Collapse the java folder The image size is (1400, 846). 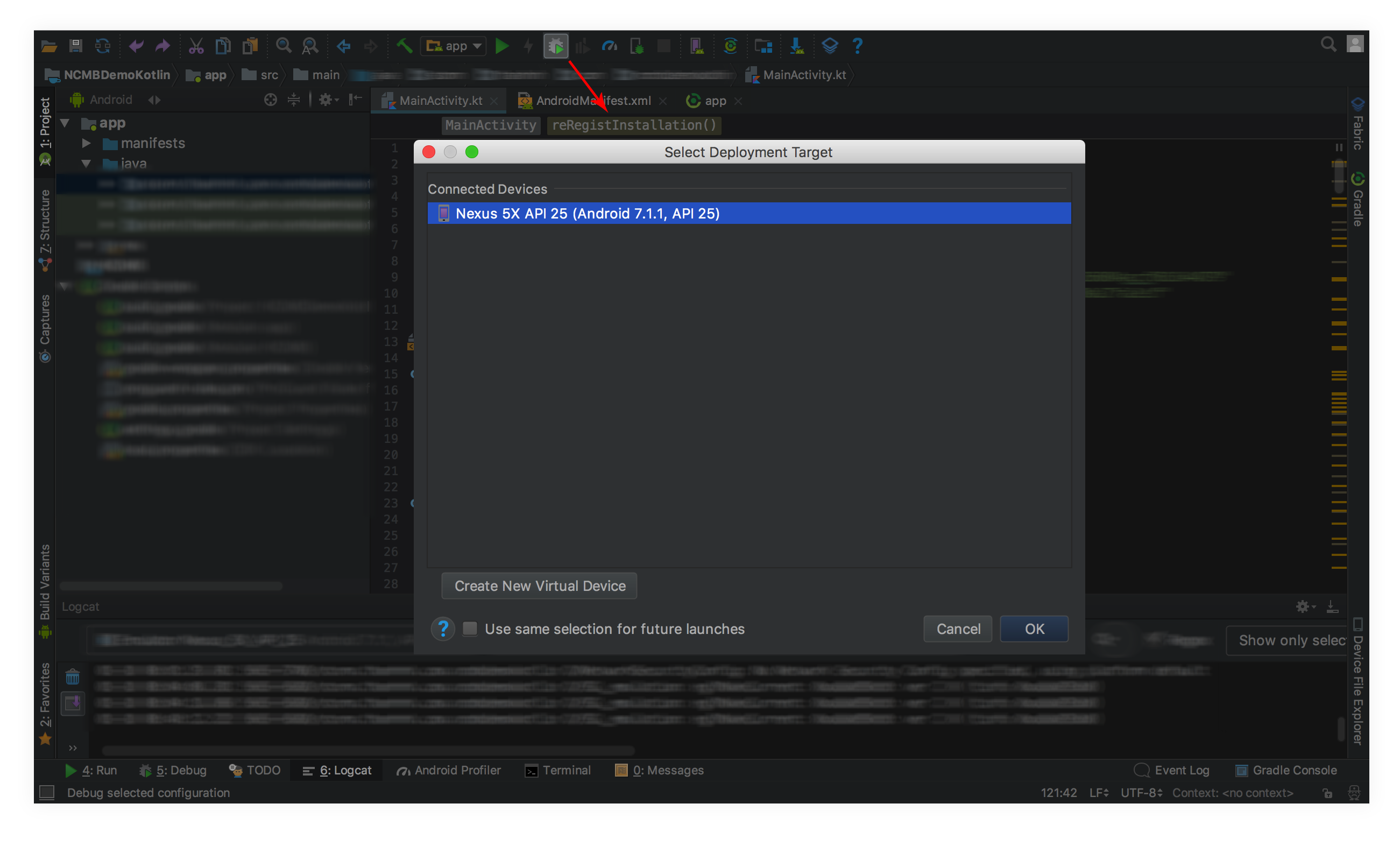coord(87,164)
